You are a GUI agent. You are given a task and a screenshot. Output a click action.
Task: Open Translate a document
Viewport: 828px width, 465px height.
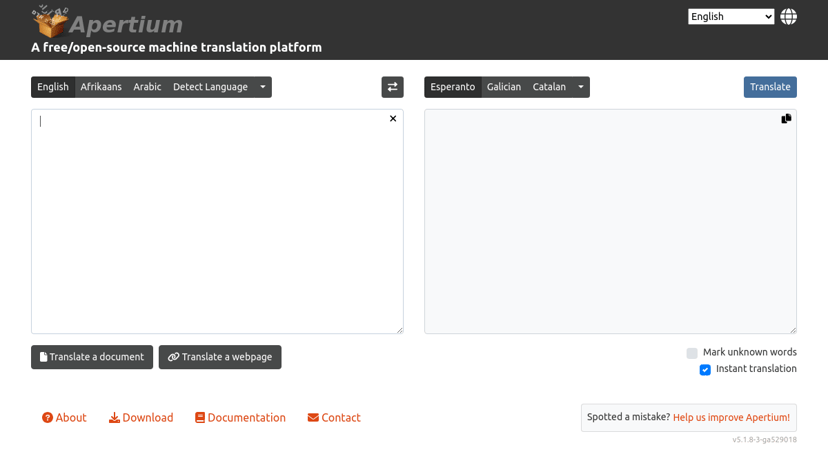pyautogui.click(x=92, y=357)
